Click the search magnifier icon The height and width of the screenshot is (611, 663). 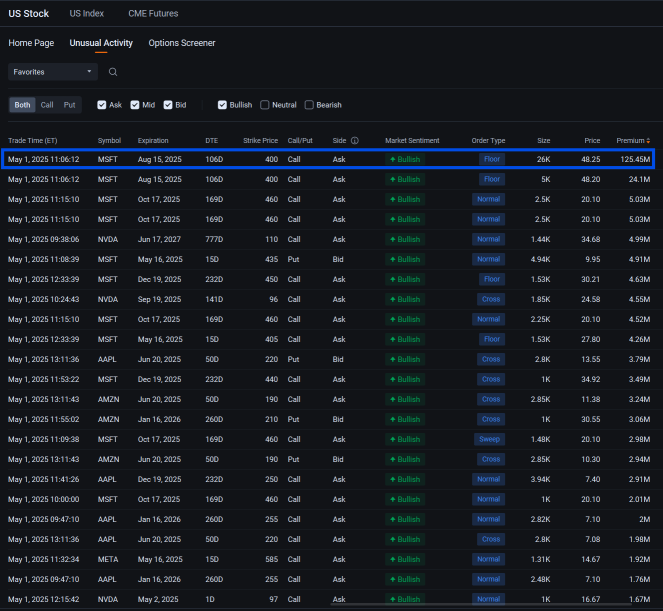tap(113, 72)
